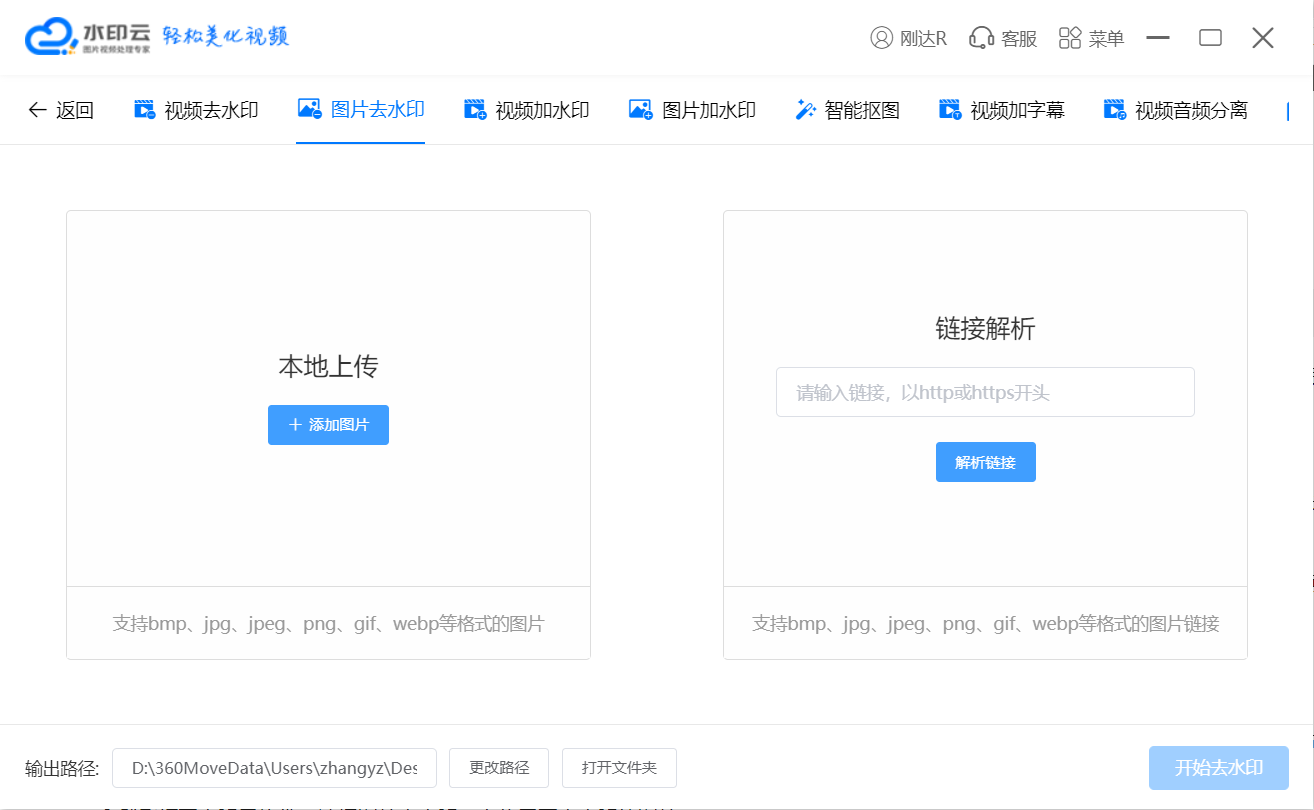Focus the image link URL input field
Image resolution: width=1314 pixels, height=810 pixels.
click(x=984, y=392)
